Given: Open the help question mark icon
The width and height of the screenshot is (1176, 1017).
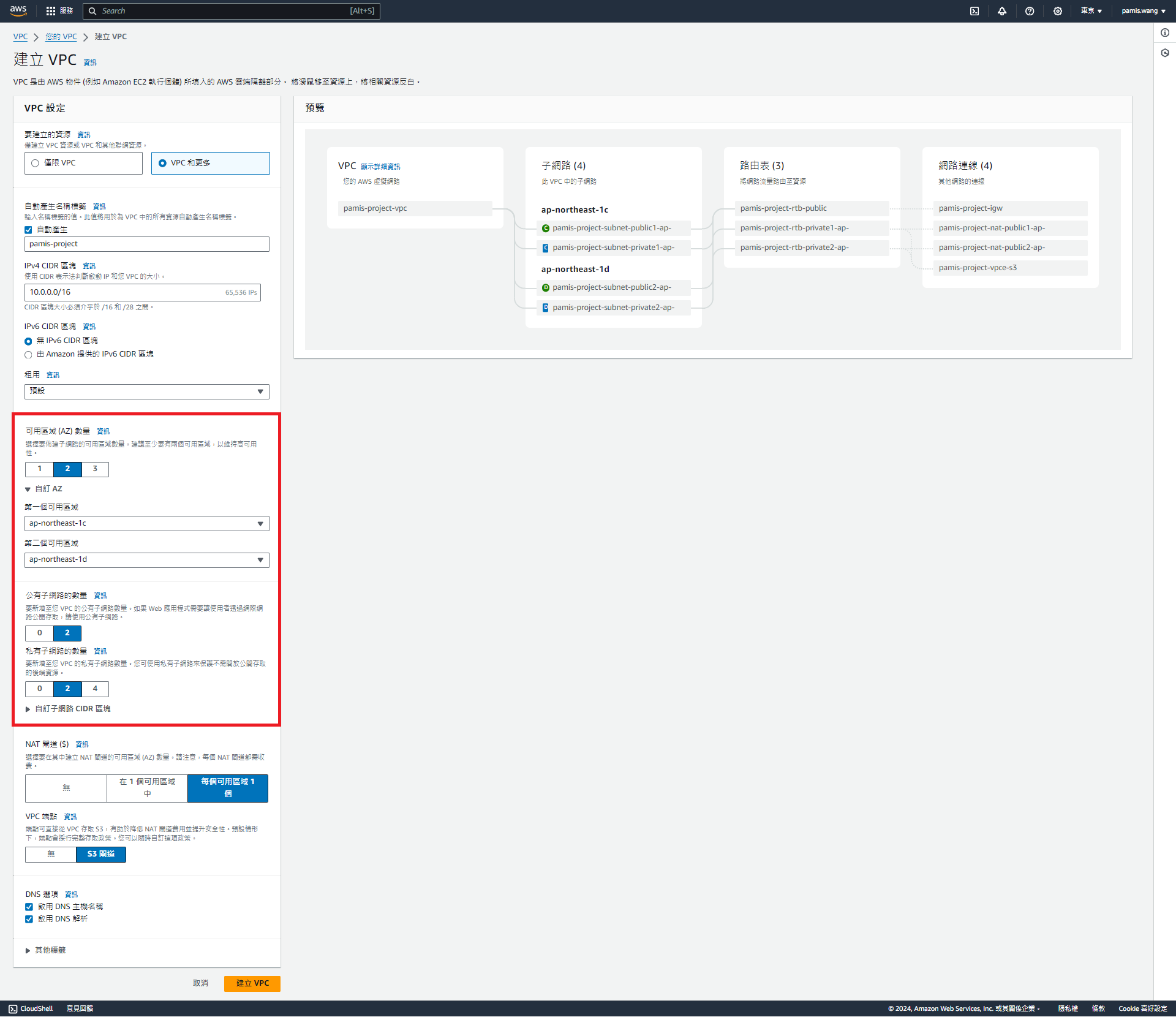Looking at the screenshot, I should click(x=1030, y=11).
